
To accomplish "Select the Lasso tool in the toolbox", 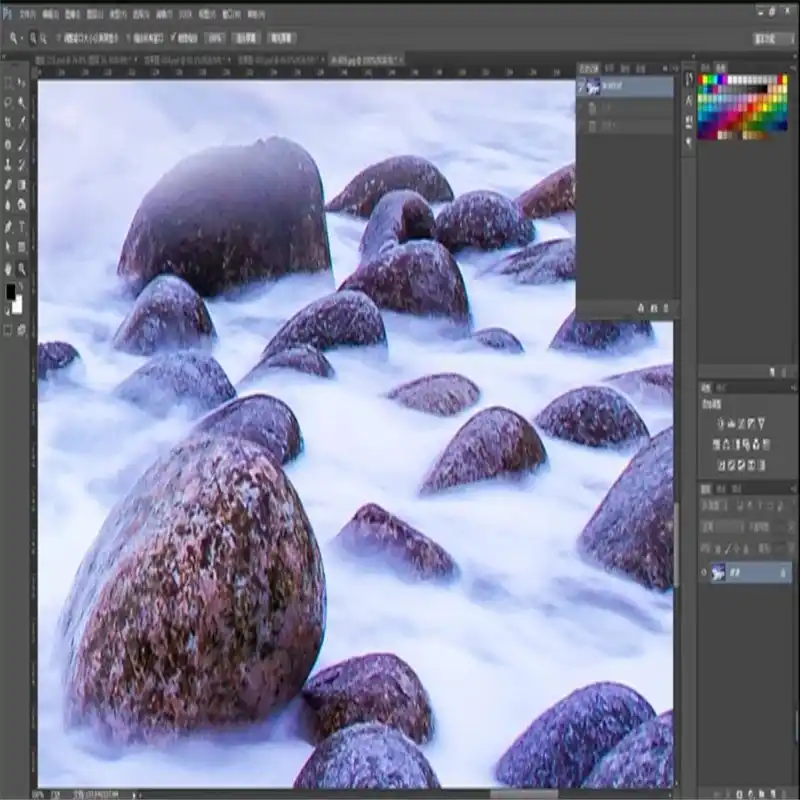I will [x=8, y=102].
